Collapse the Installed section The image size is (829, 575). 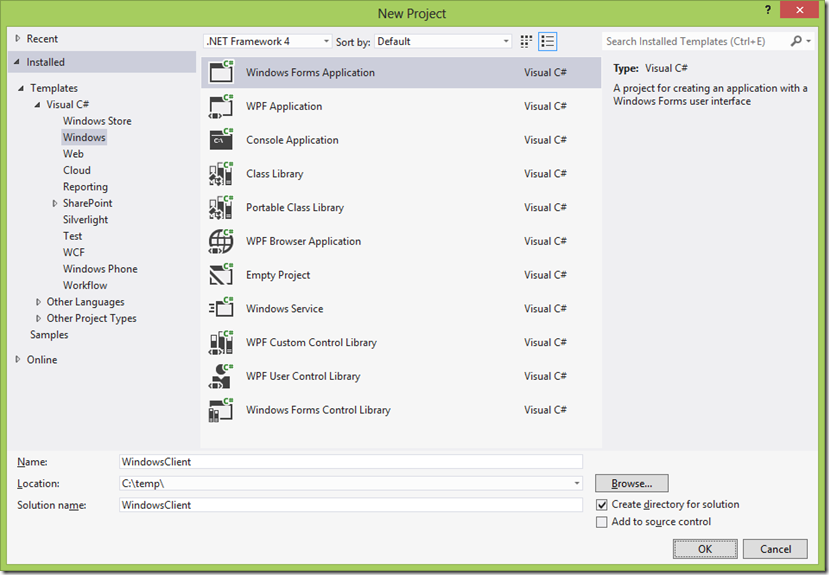pyautogui.click(x=17, y=62)
